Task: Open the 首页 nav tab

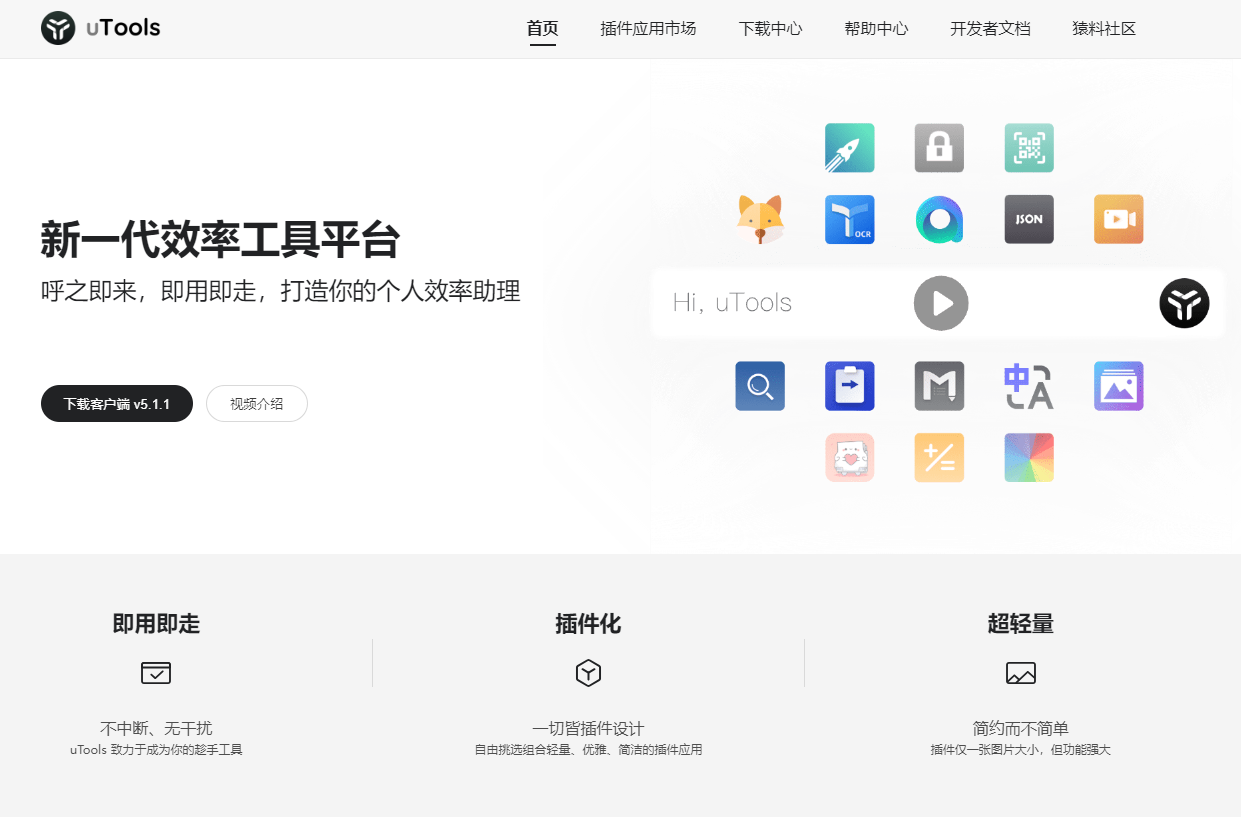Action: pos(543,29)
